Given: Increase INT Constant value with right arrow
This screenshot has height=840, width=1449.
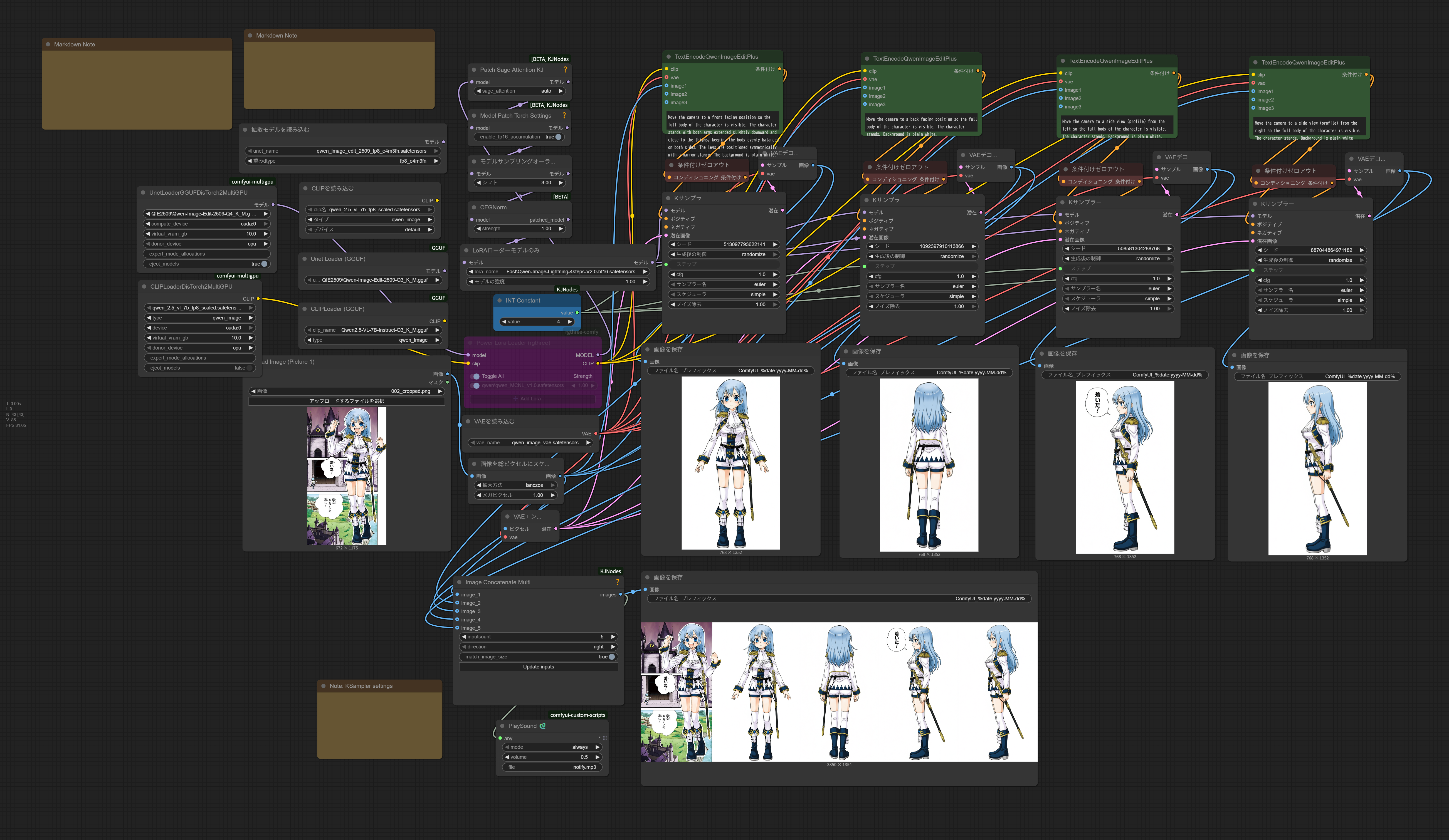Looking at the screenshot, I should click(570, 322).
